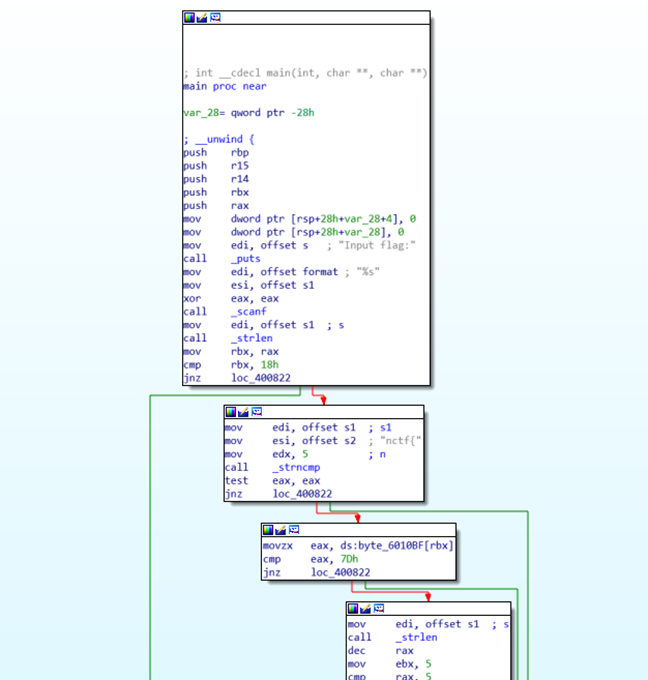The image size is (648, 680).
Task: Click 'jnz loc_400822' in main proc node
Action: pyautogui.click(x=237, y=378)
